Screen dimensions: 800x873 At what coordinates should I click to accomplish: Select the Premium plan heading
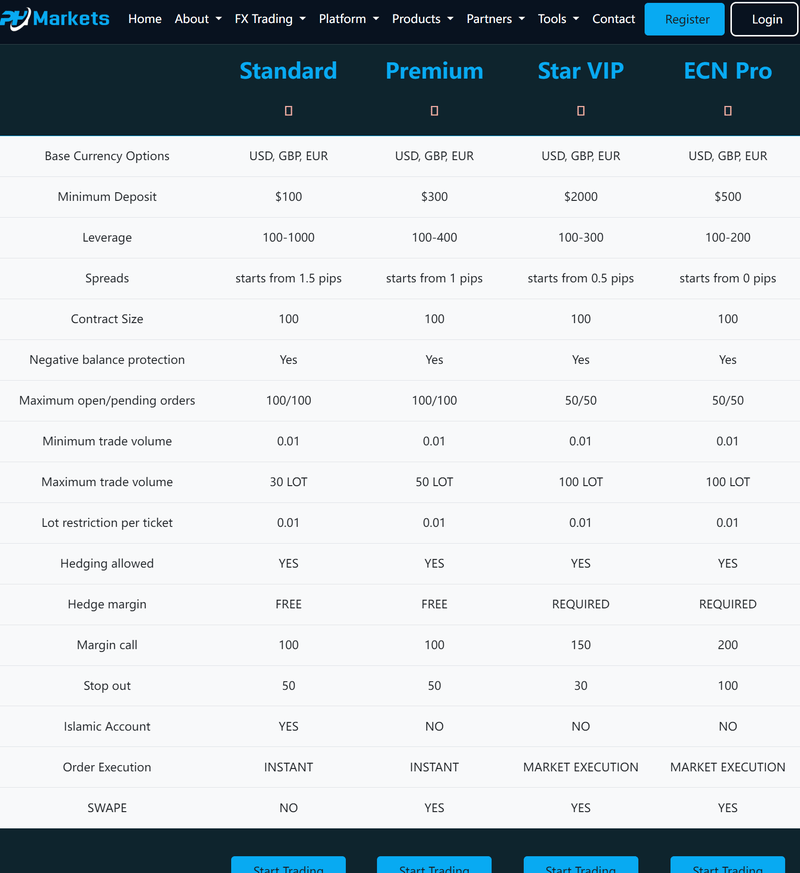coord(434,71)
